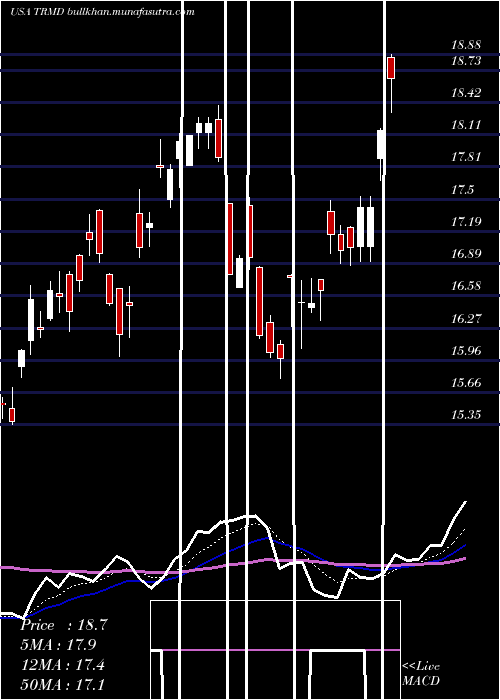Click the 15.35 price axis label
The height and width of the screenshot is (700, 500).
coord(466,415)
